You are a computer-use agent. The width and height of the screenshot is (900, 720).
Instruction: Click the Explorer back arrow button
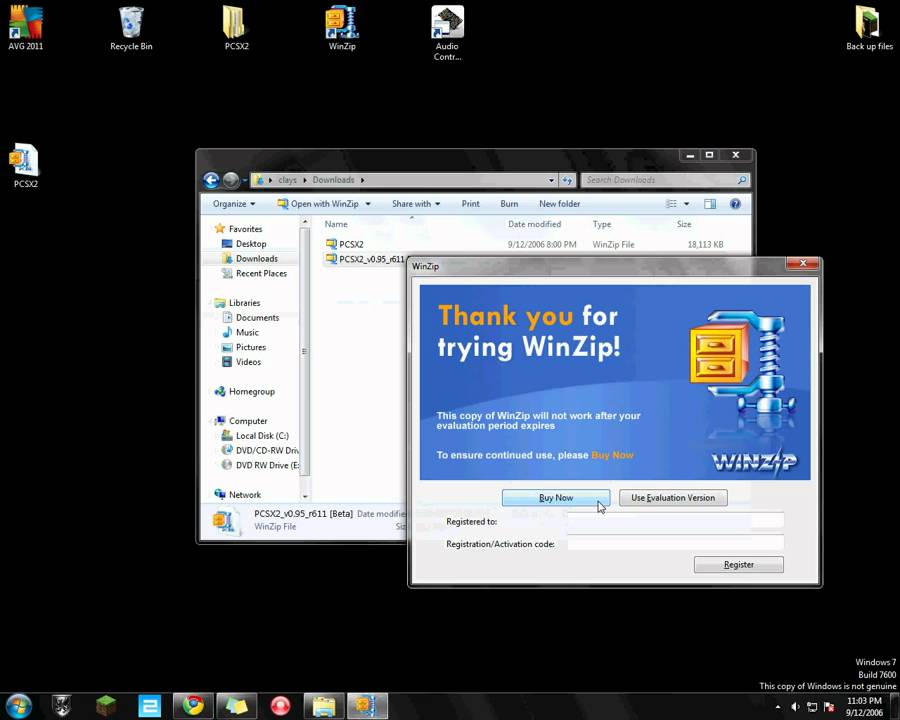point(211,180)
